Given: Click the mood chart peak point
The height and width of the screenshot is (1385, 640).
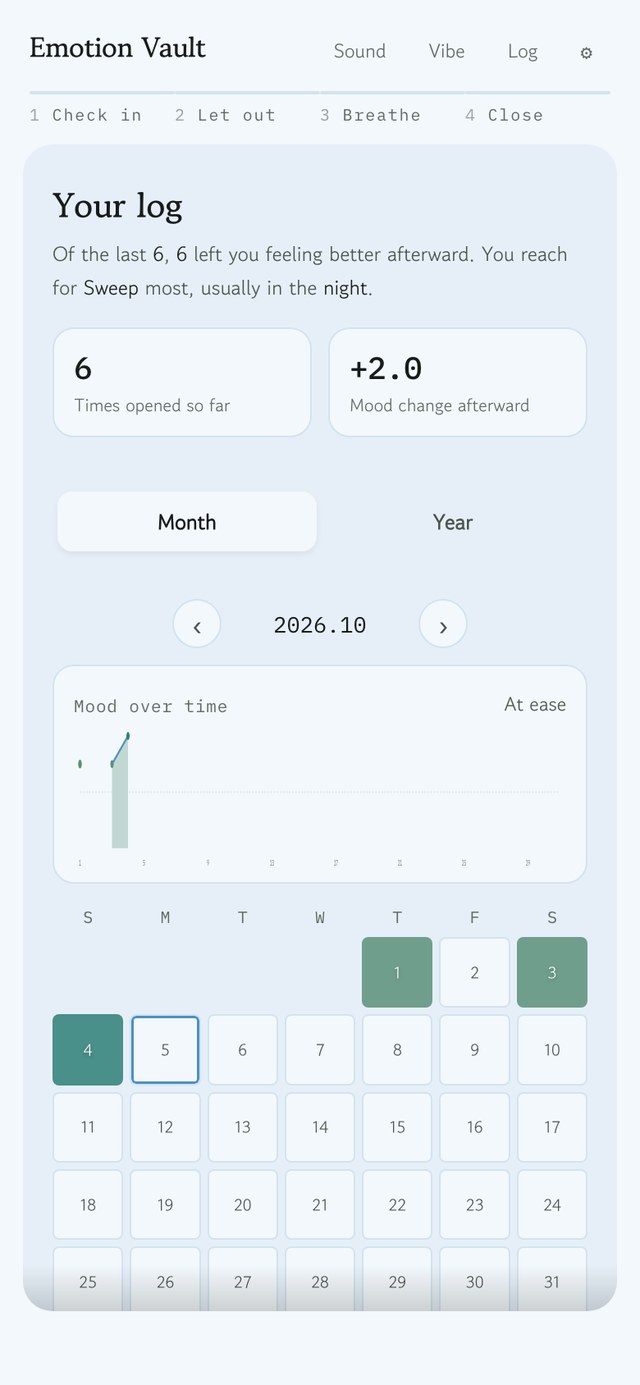Looking at the screenshot, I should [x=128, y=736].
